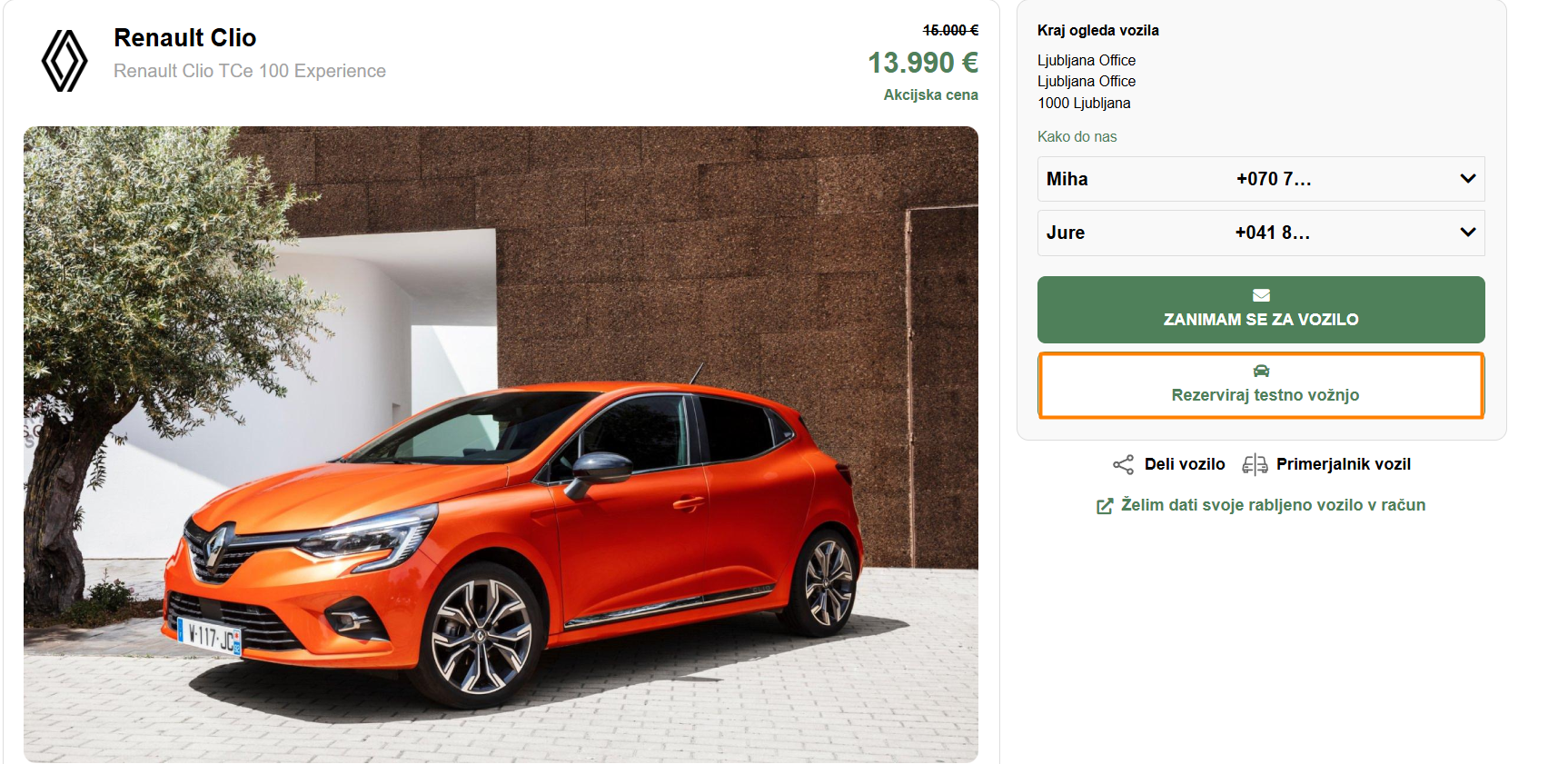Click ZANIMAM SE ZA VOZILO button

[1261, 310]
